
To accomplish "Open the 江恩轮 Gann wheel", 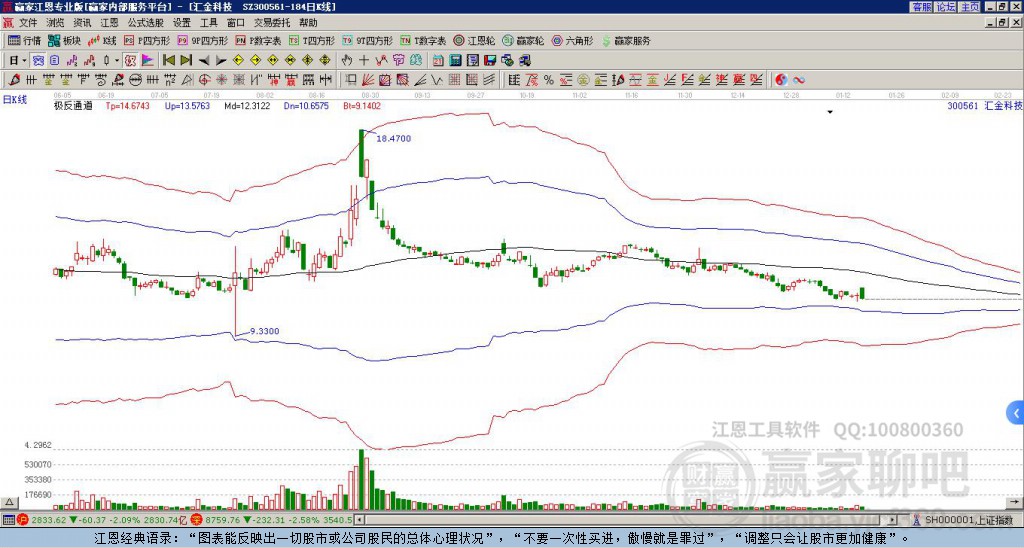I will [x=474, y=40].
